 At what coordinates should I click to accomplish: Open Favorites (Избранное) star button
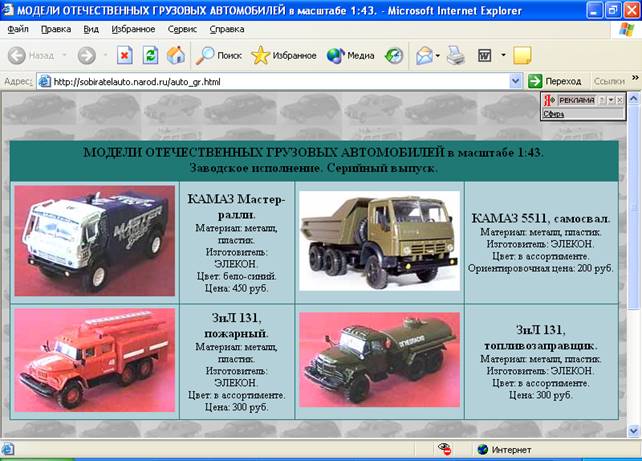pyautogui.click(x=283, y=55)
